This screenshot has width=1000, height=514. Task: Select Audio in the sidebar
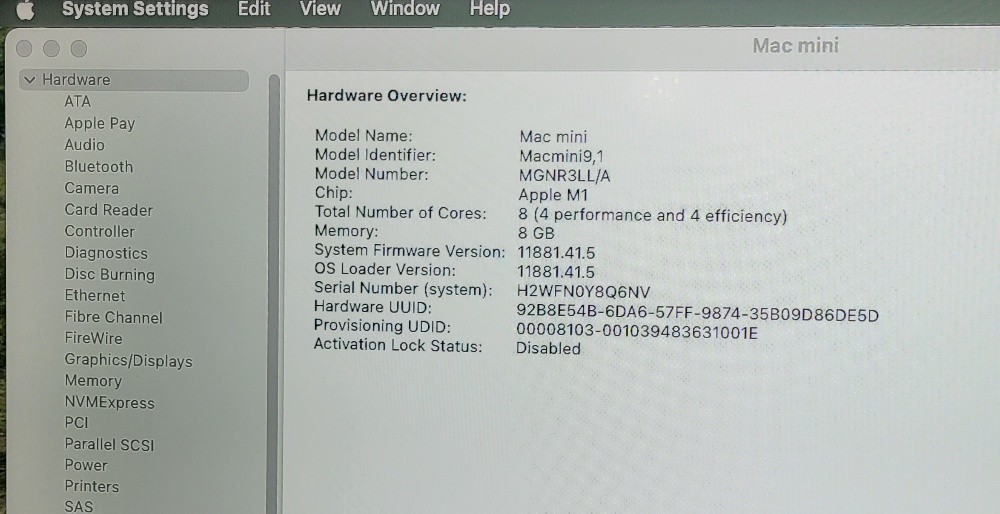pos(84,145)
